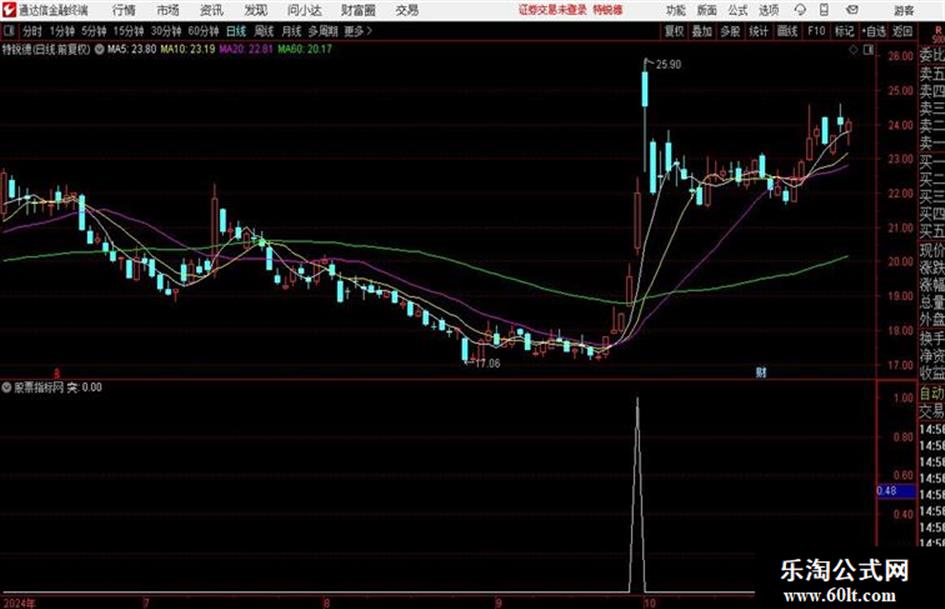Open the 问小达 menu
Screen dimensions: 945x609
coord(304,10)
